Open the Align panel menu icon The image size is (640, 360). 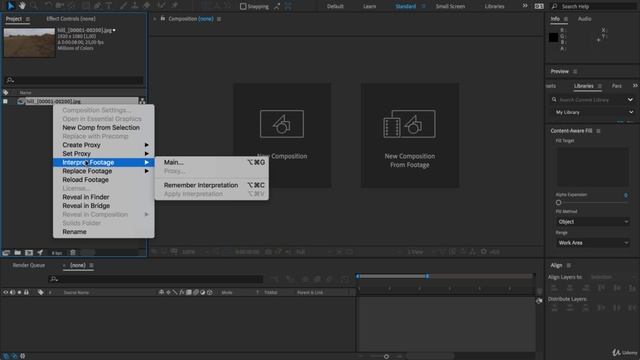point(569,265)
